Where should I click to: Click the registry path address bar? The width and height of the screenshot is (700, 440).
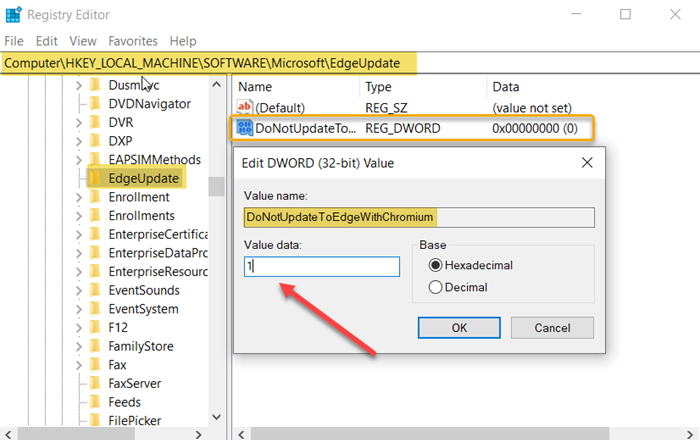pos(350,63)
